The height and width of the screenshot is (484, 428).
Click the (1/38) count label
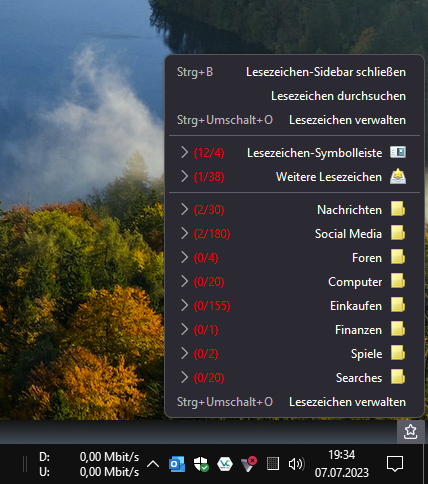point(209,177)
